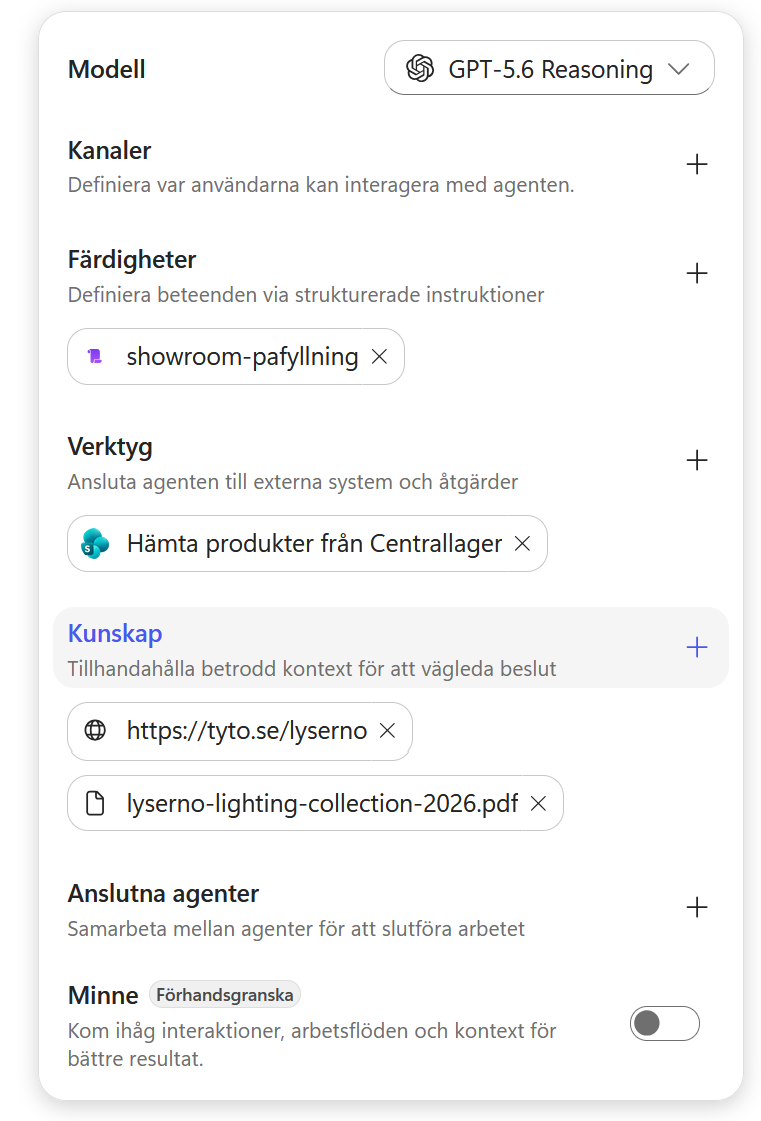This screenshot has height=1121, width=761.
Task: Click the document icon beside the PDF
Action: click(x=95, y=804)
